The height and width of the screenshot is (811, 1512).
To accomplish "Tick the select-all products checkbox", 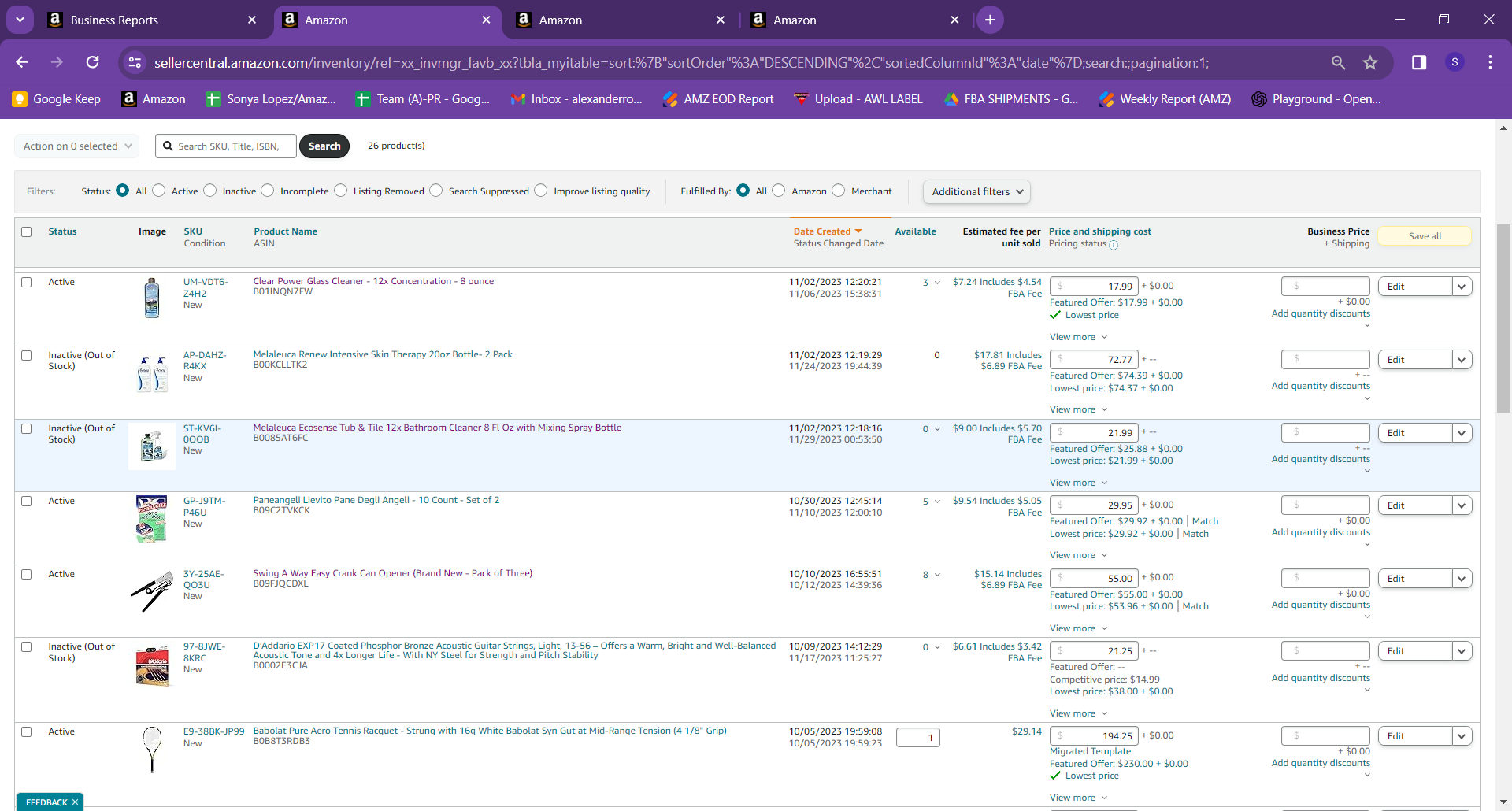I will point(27,231).
